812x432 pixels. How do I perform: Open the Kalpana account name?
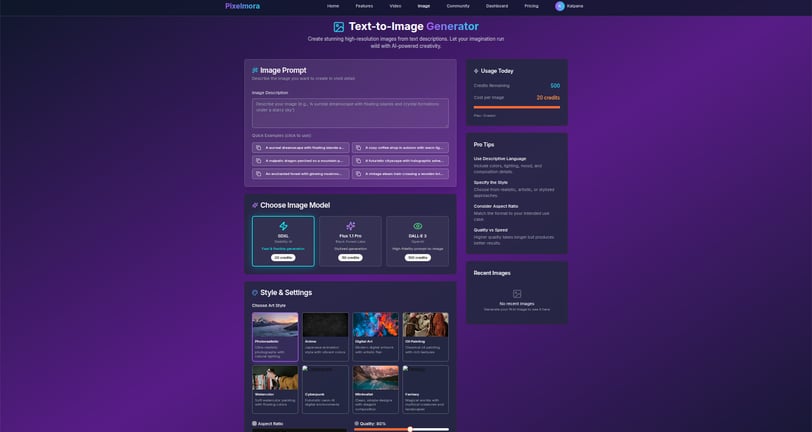[575, 6]
